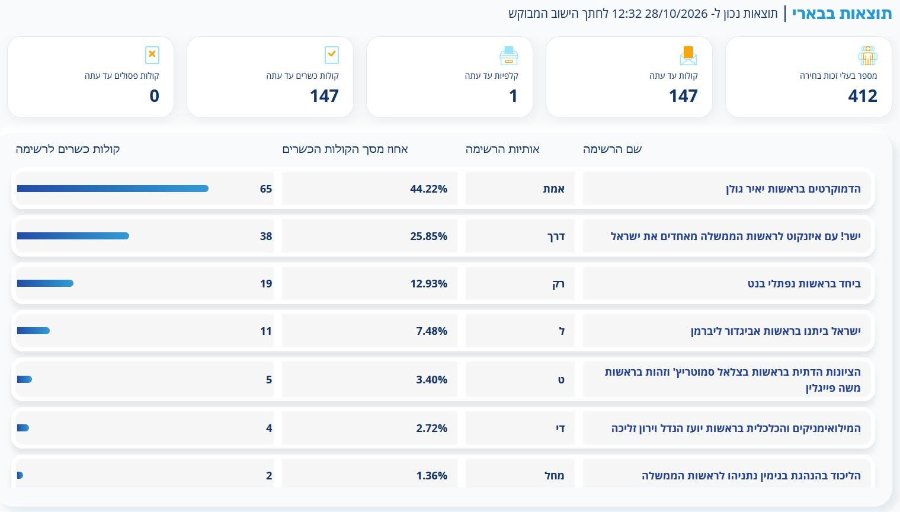This screenshot has width=900, height=512.
Task: Click the votes so far envelope icon
Action: (x=688, y=56)
